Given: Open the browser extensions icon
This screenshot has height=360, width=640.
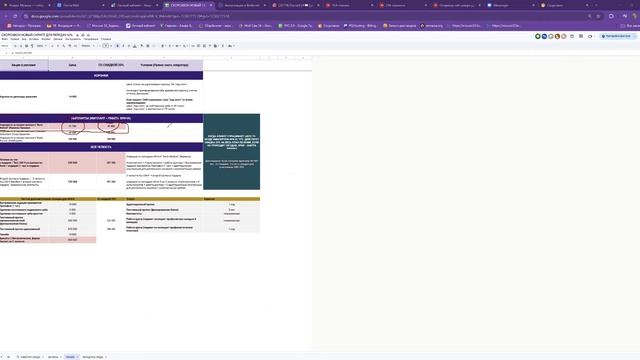Looking at the screenshot, I should coord(611,16).
